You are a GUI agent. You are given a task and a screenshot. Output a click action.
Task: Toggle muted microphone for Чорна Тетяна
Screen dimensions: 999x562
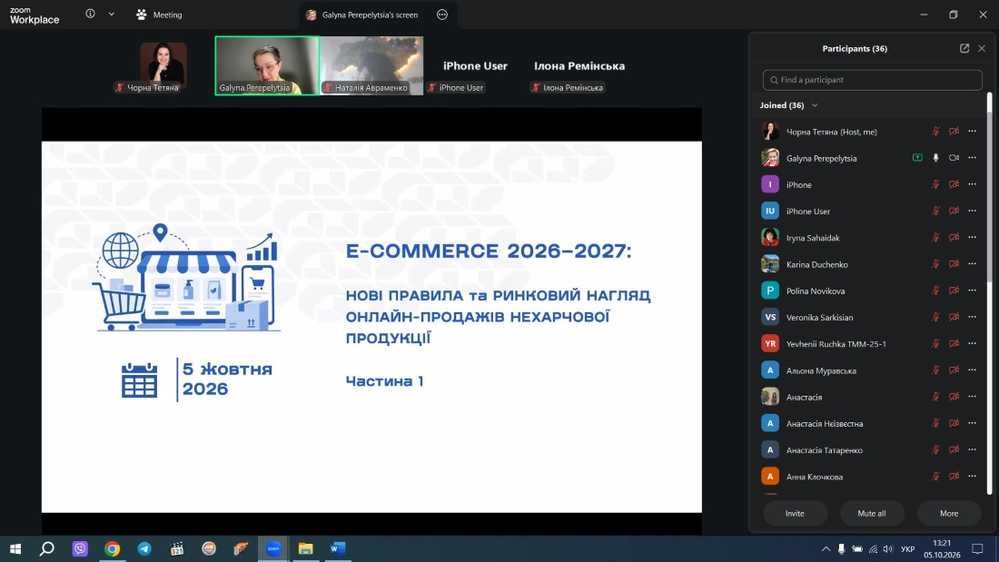935,131
